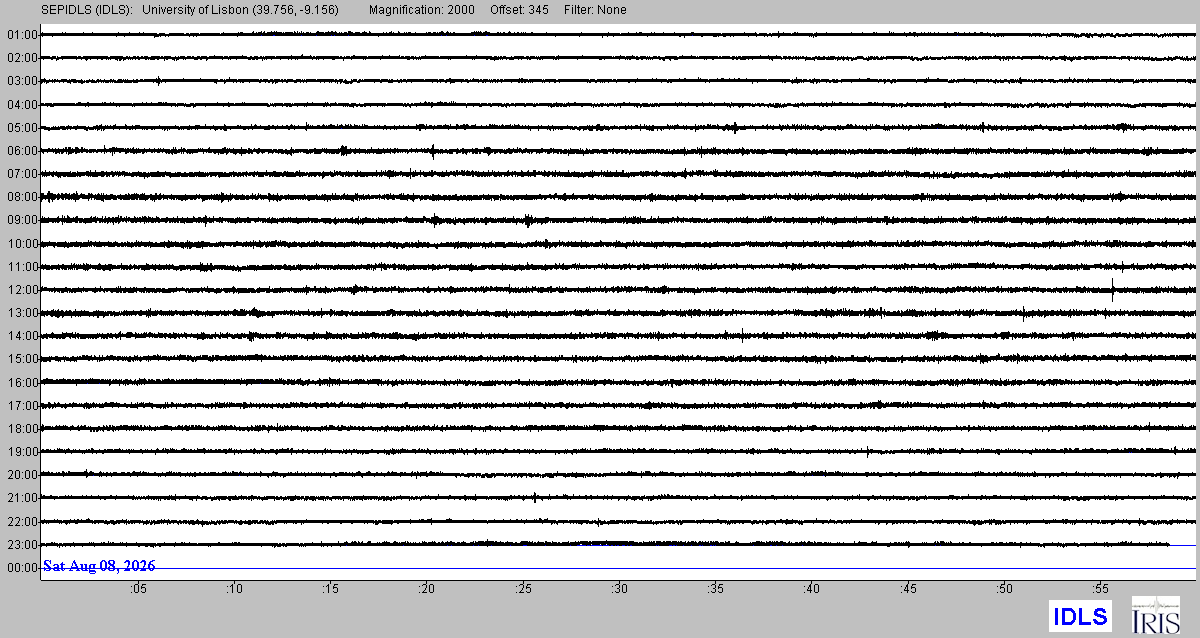Image resolution: width=1200 pixels, height=638 pixels.
Task: Select the 12:00 hour label
Action: tap(22, 290)
